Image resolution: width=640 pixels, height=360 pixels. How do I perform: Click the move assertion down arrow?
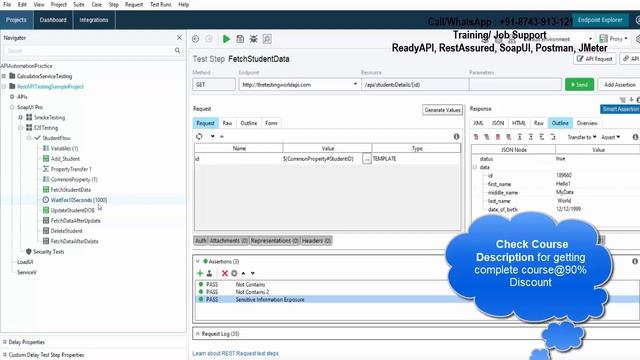tap(253, 273)
